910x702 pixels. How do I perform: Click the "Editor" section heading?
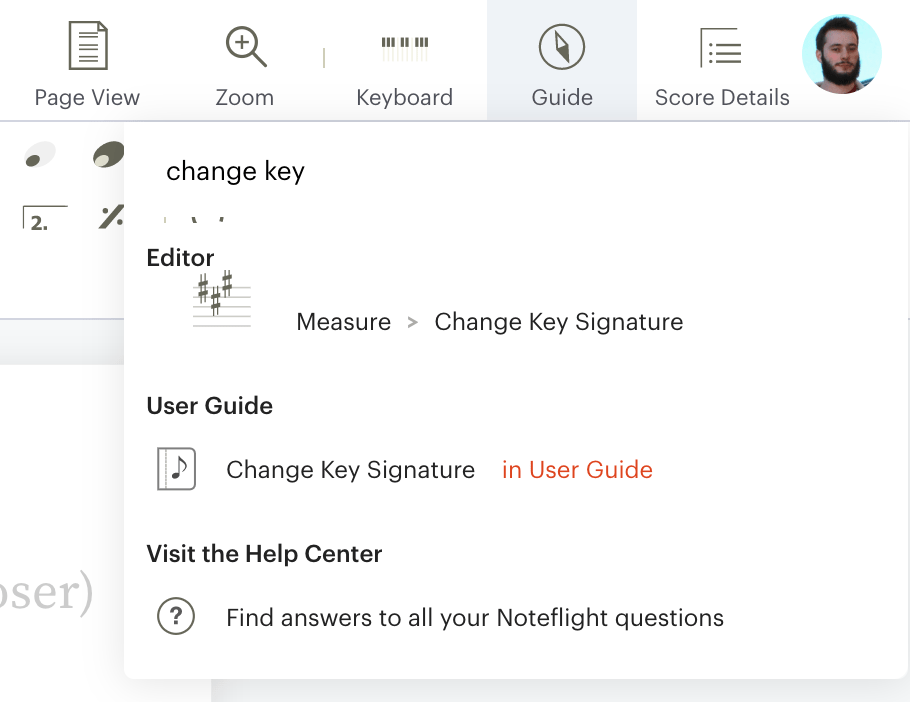180,257
